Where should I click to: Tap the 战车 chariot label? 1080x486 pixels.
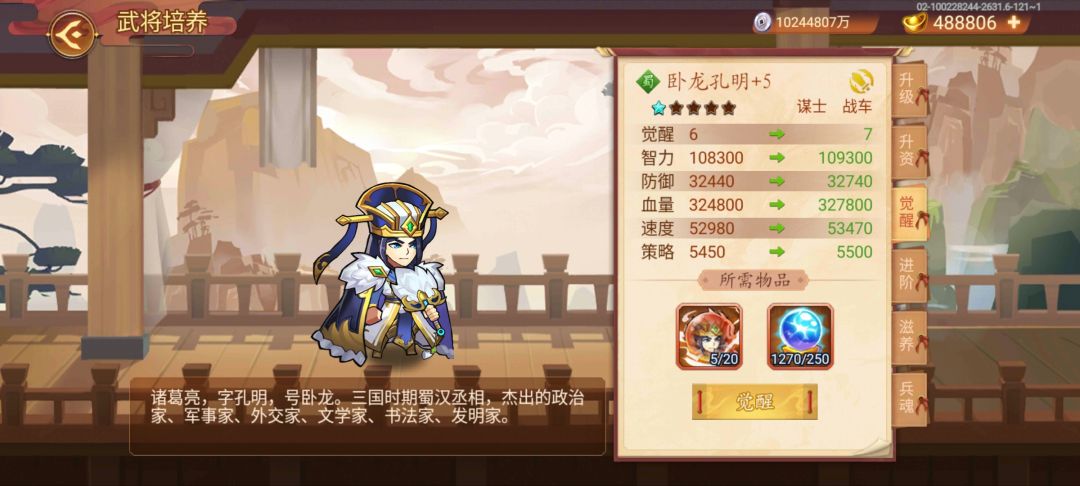(x=857, y=107)
